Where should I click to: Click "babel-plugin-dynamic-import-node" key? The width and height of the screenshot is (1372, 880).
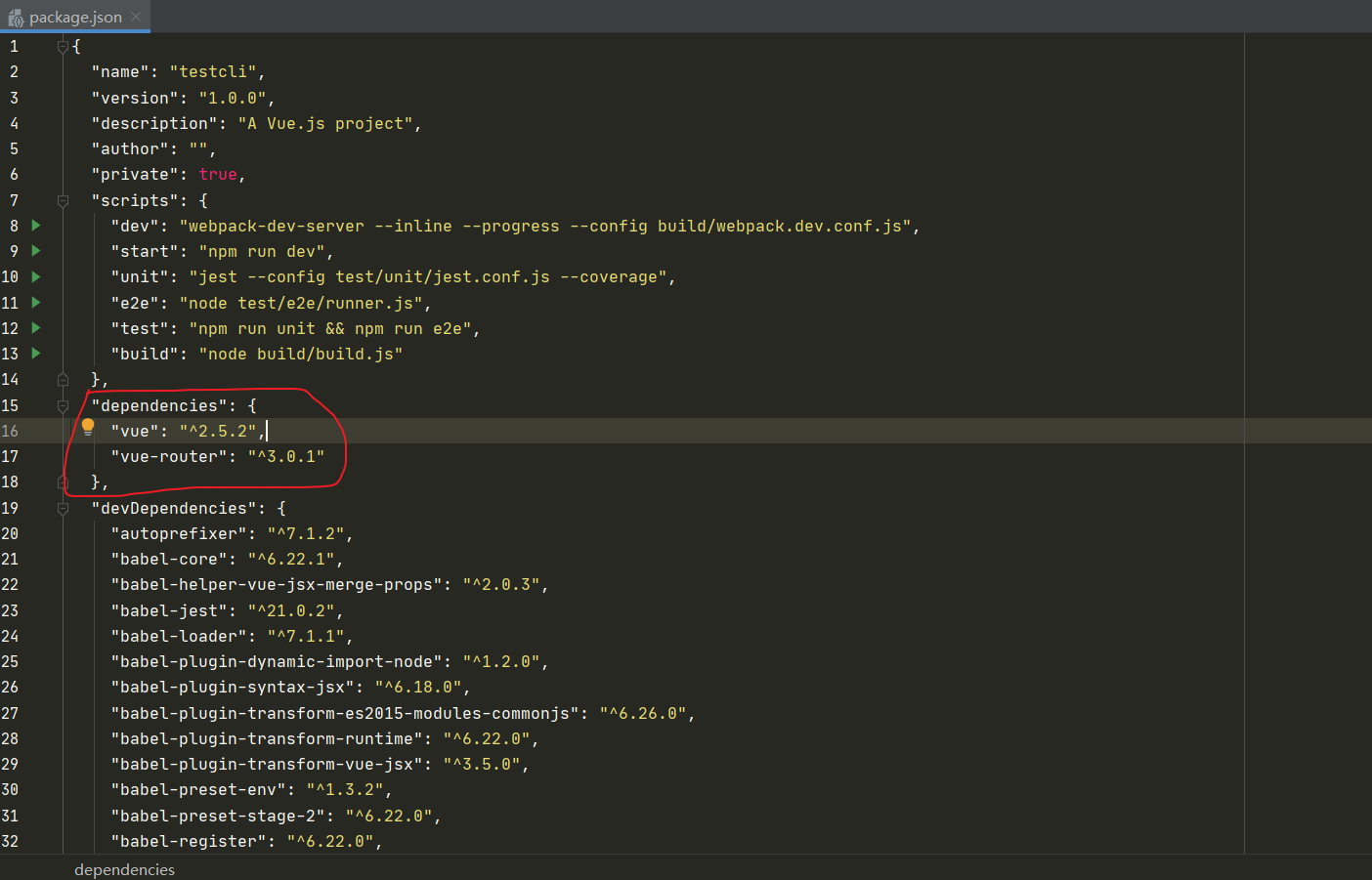(277, 661)
